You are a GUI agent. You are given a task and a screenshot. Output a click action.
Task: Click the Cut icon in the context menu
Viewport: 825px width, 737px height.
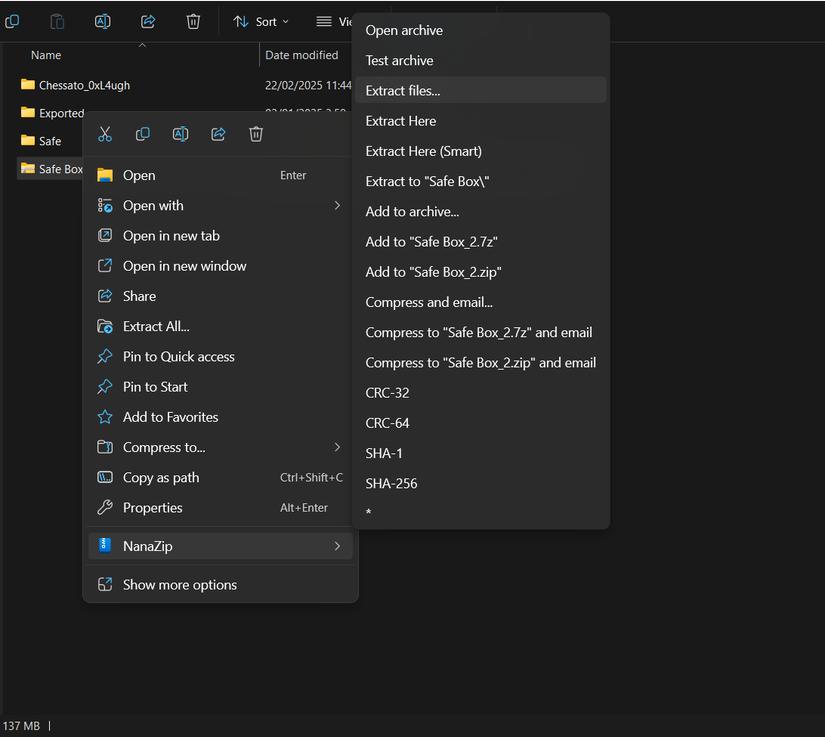click(104, 133)
